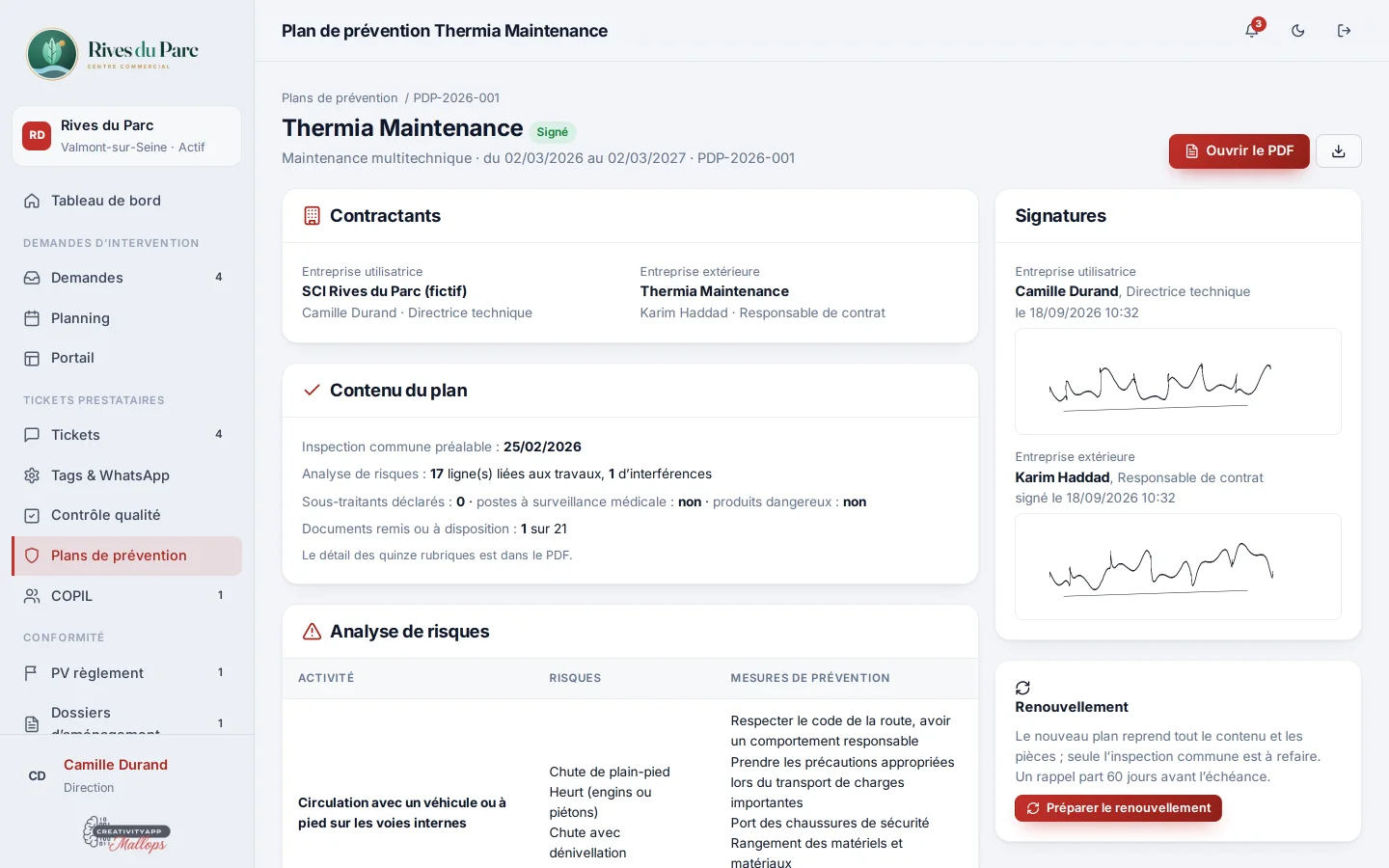The image size is (1389, 868).
Task: Click the Portail layout icon
Action: coord(32,358)
